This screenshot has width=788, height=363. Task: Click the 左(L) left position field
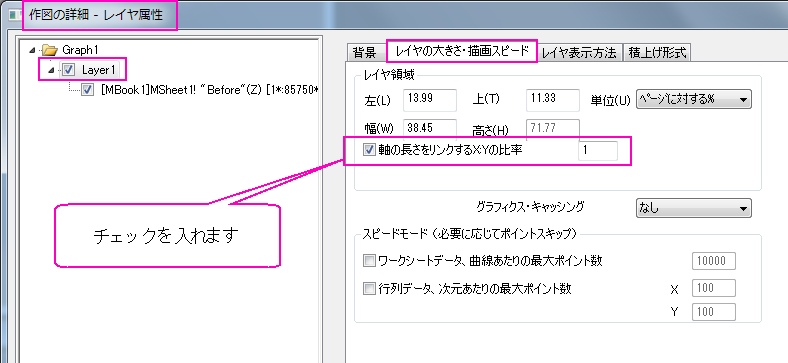(430, 100)
